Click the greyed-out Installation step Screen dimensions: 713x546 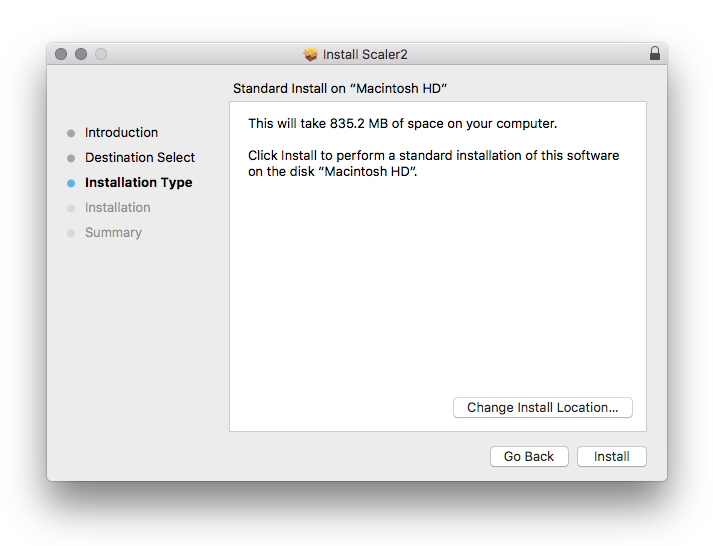click(x=117, y=208)
